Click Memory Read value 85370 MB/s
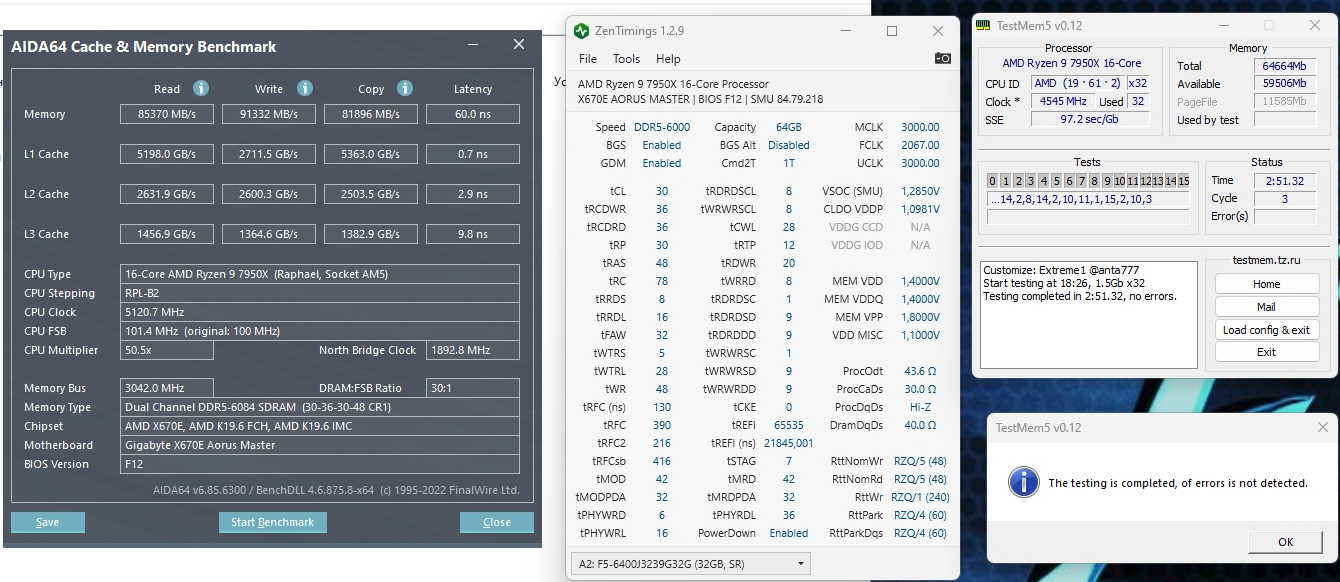This screenshot has height=582, width=1340. pos(167,114)
